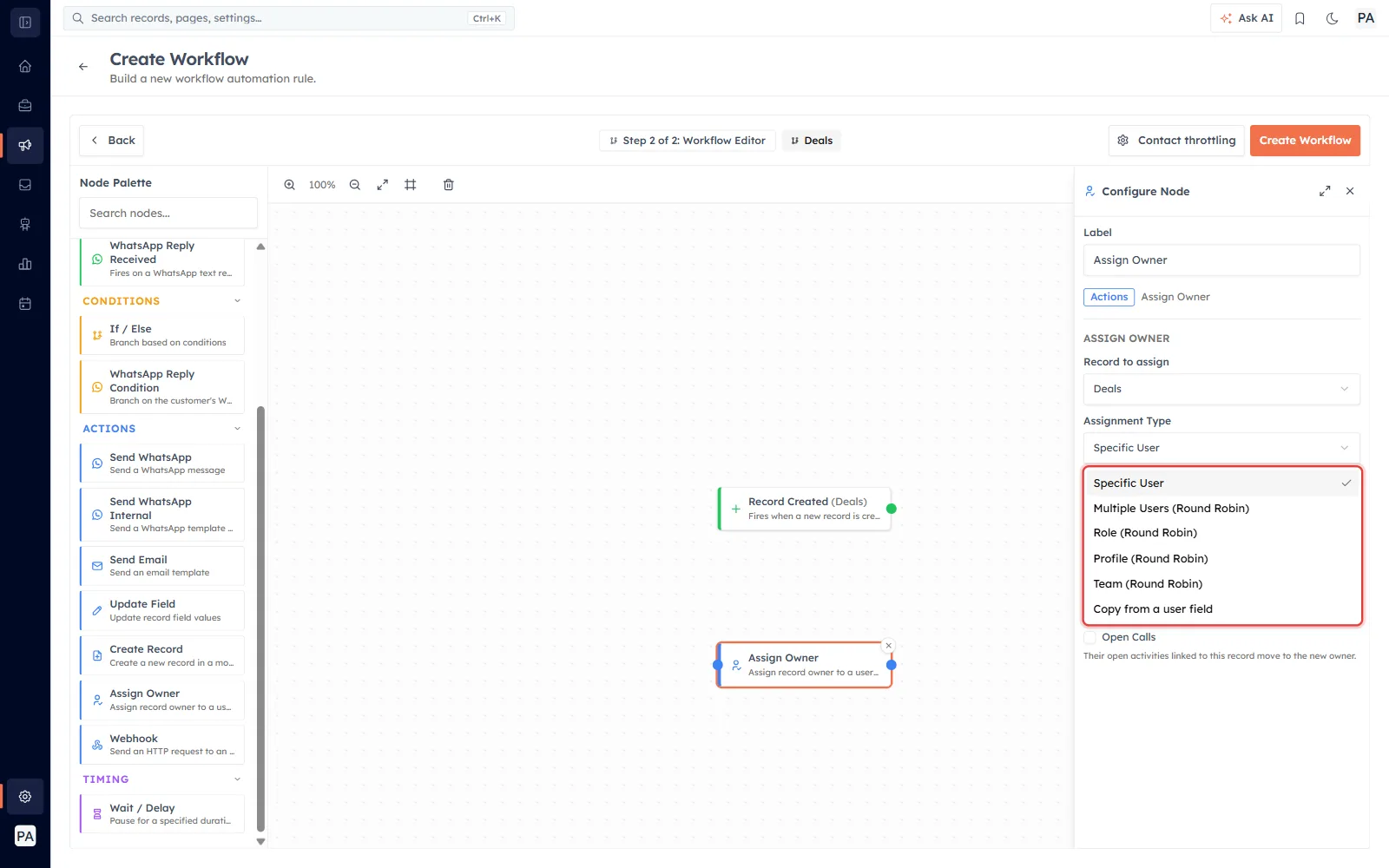This screenshot has width=1389, height=868.
Task: Select Role (Round Robin) option
Action: (1222, 533)
